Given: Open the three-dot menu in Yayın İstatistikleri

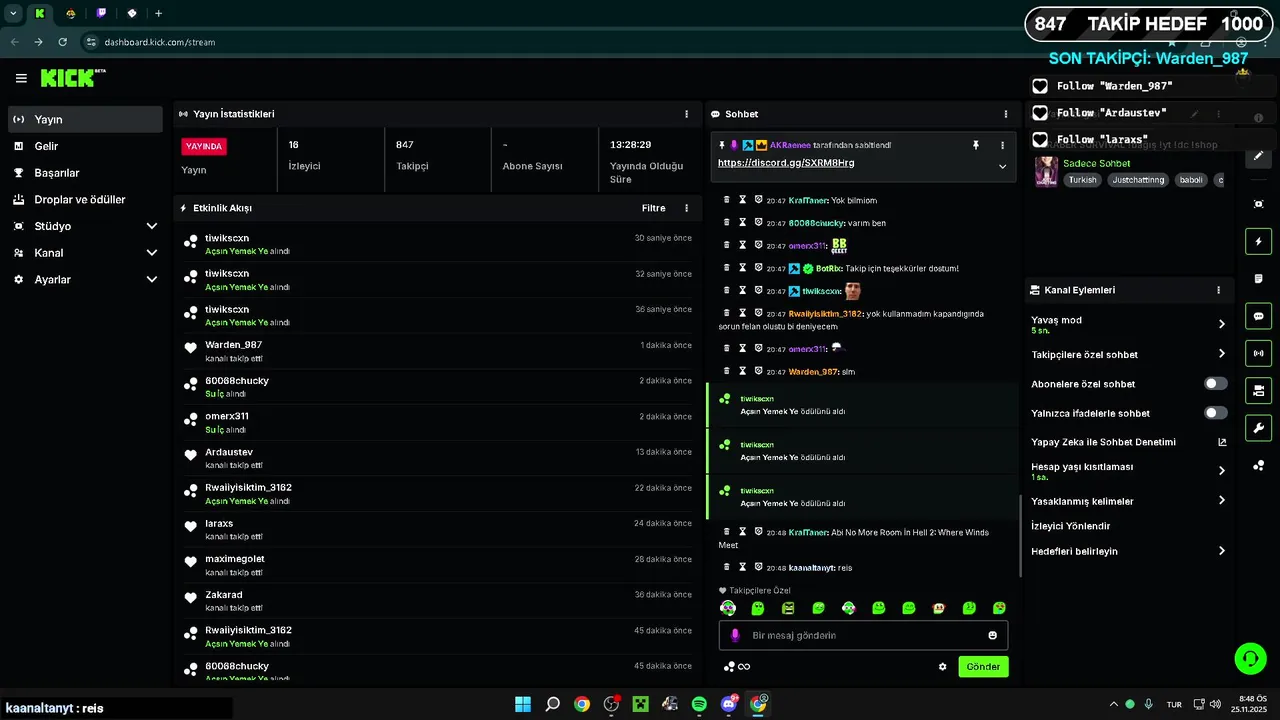Looking at the screenshot, I should 686,114.
